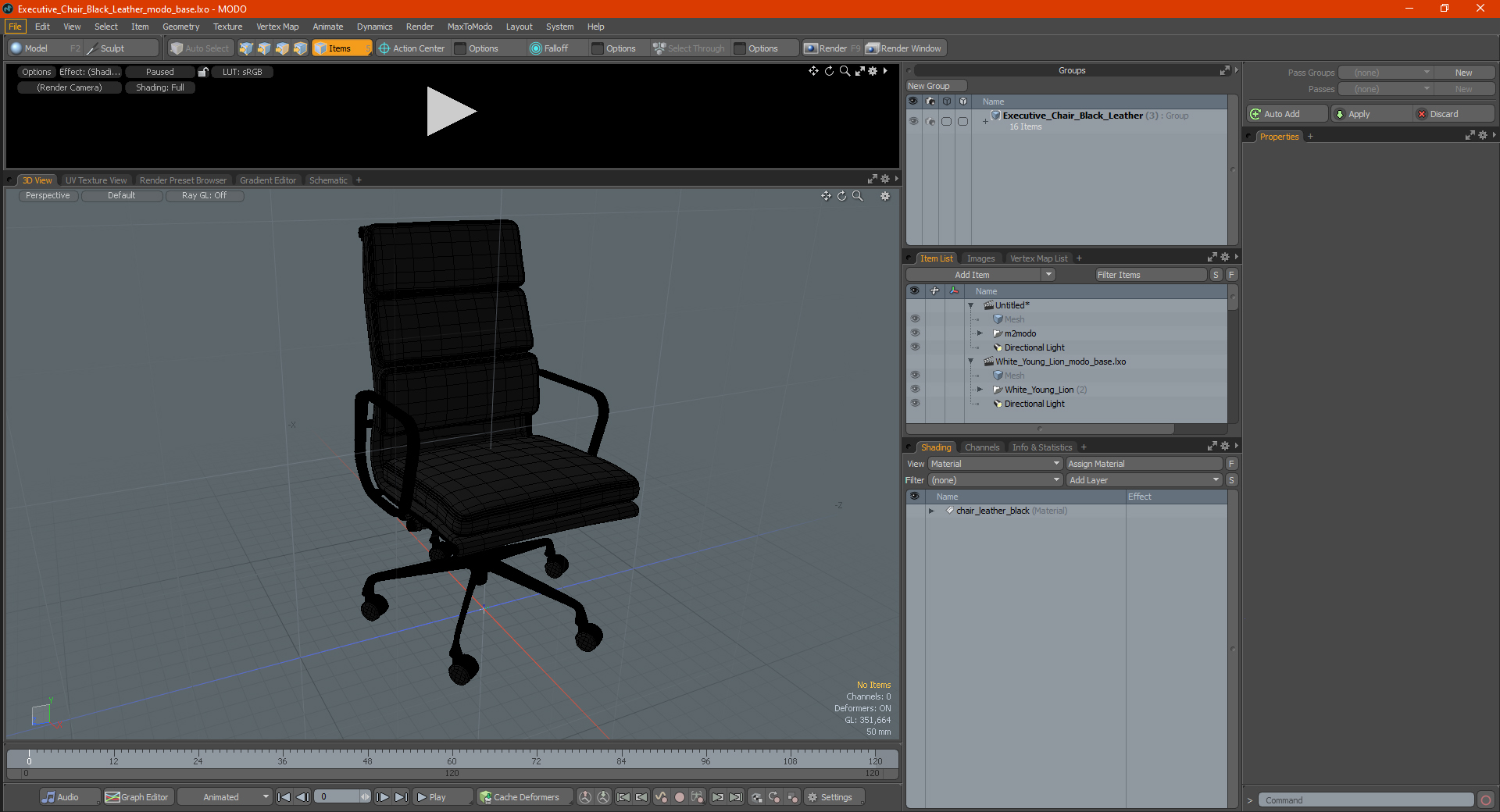Switch to UV Texture View tab

pos(95,180)
